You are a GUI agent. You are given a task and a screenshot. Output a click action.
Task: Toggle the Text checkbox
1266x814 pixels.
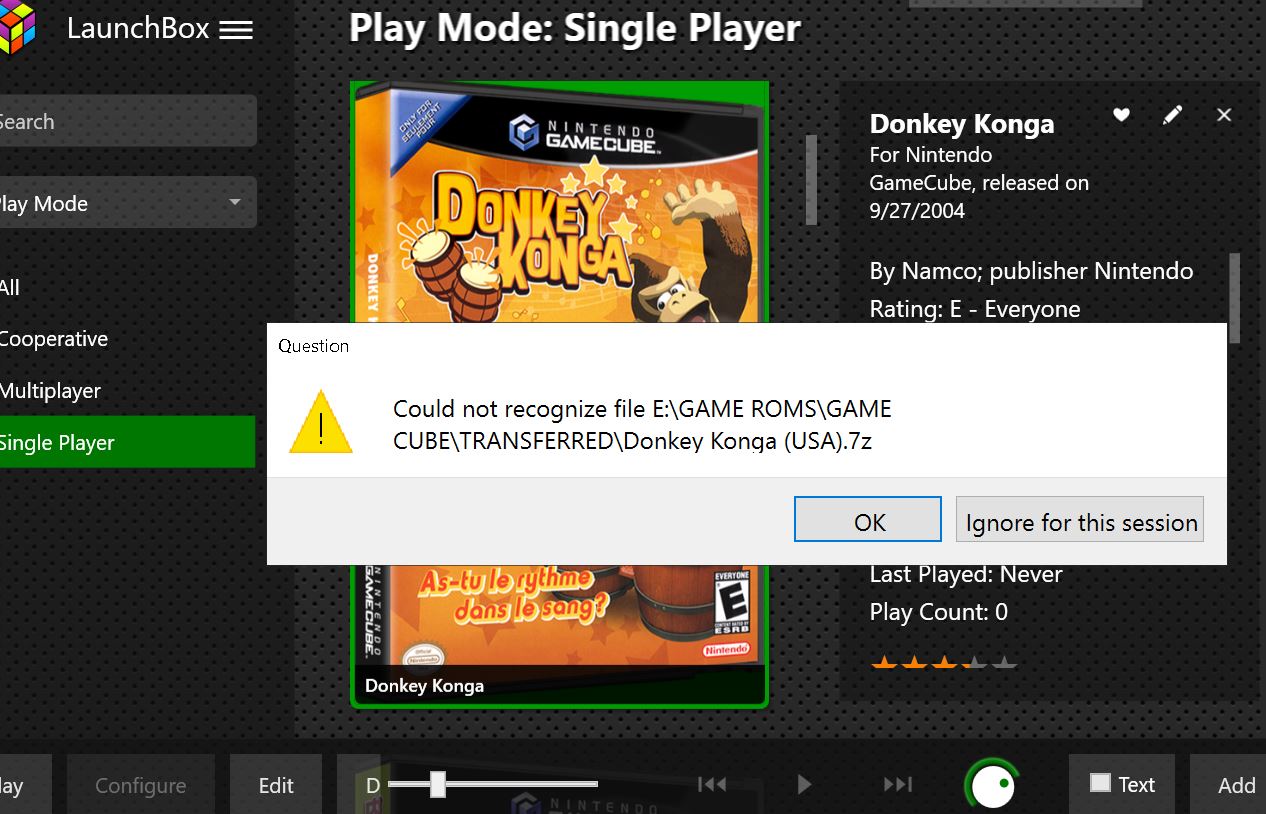tap(1100, 783)
